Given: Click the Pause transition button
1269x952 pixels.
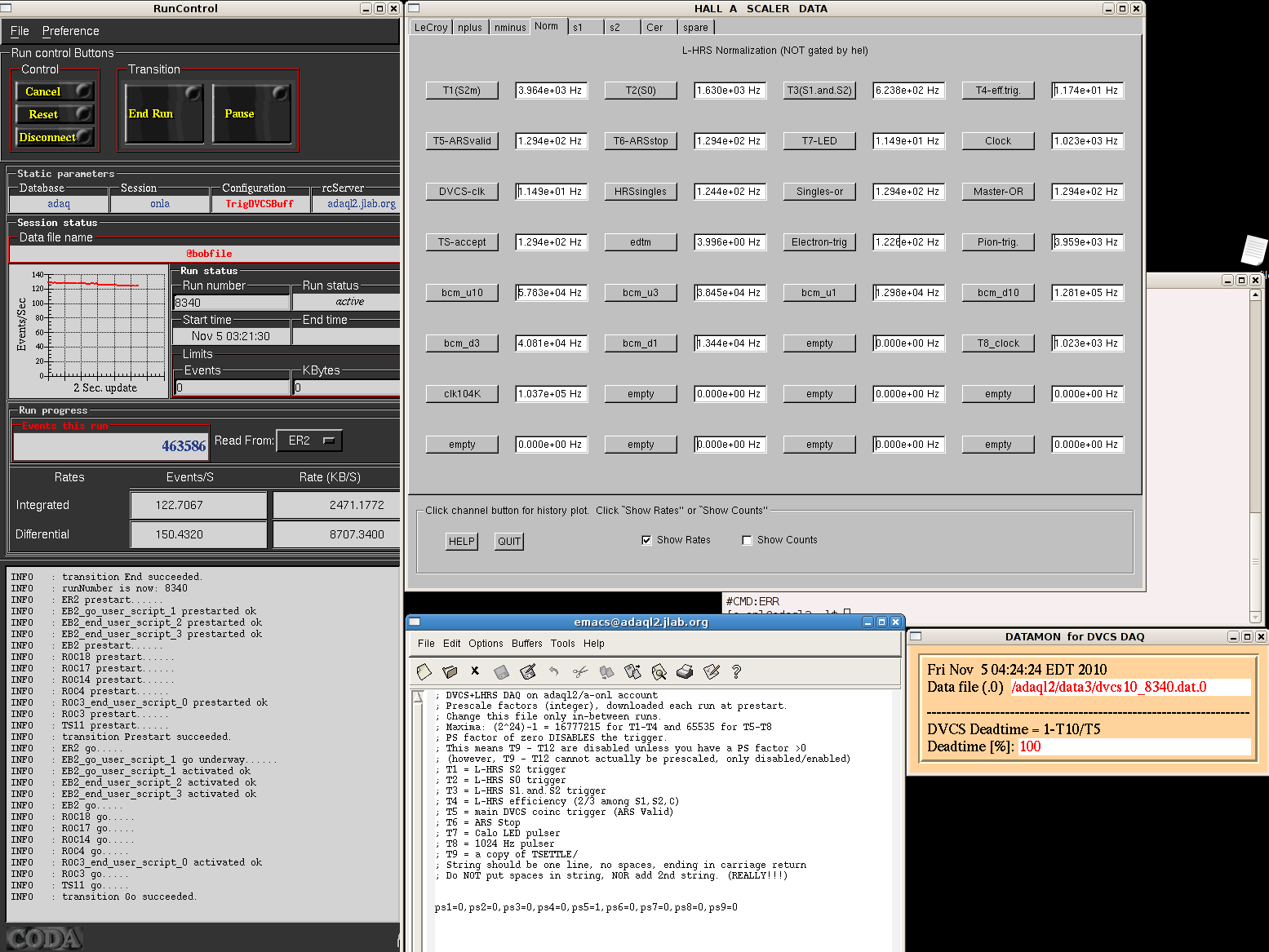Looking at the screenshot, I should point(251,113).
